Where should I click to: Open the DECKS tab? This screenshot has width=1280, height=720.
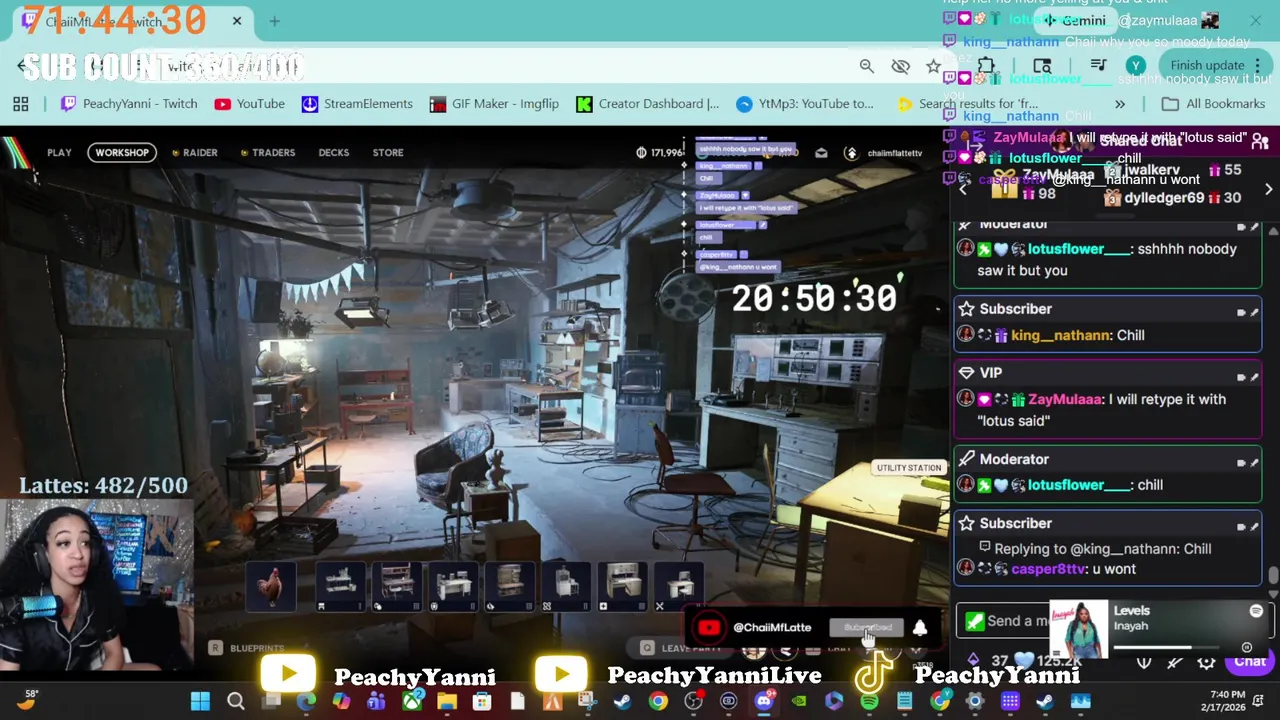coord(334,153)
